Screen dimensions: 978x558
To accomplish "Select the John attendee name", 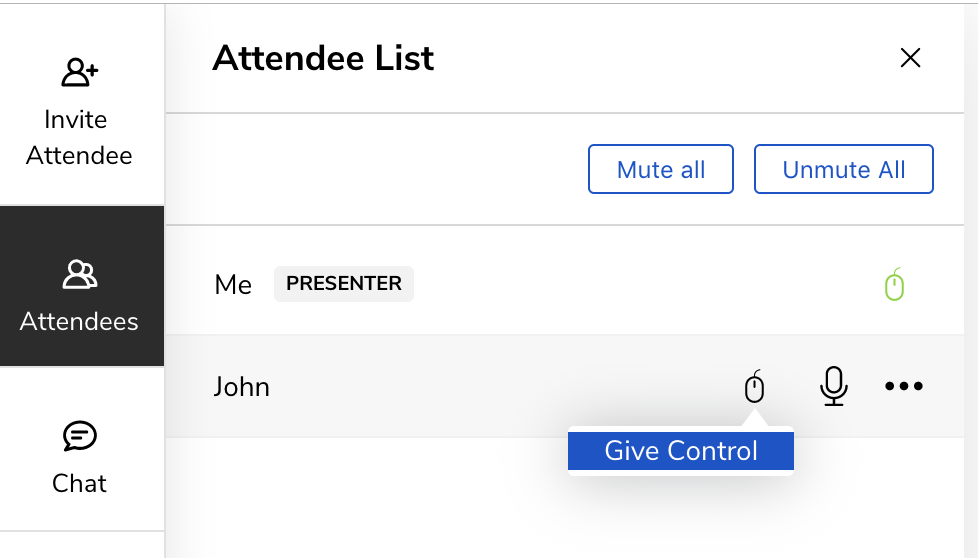I will pos(241,387).
